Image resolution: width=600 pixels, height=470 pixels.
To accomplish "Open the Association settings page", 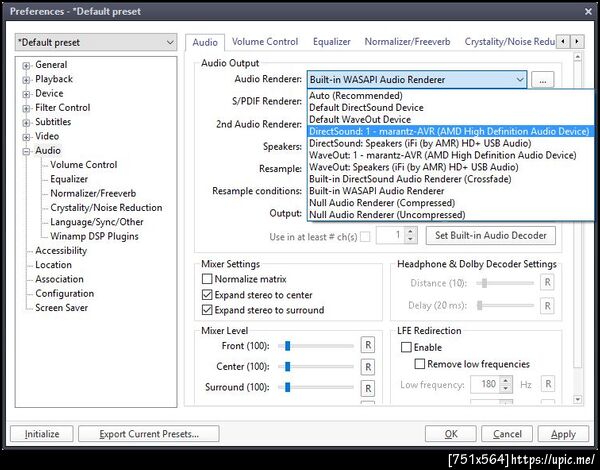I will (59, 279).
